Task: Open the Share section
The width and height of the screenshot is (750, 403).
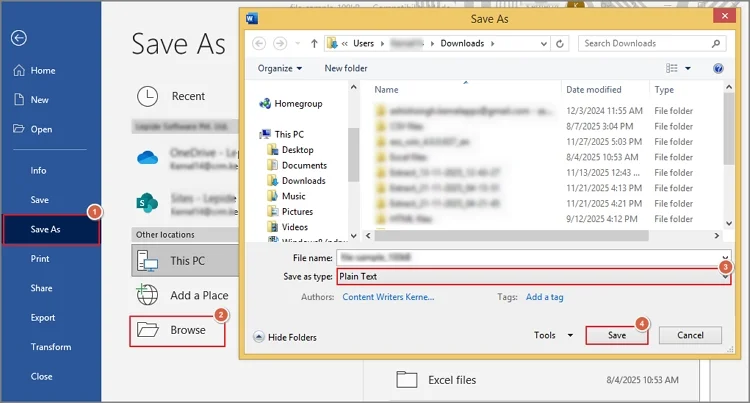Action: coord(41,288)
